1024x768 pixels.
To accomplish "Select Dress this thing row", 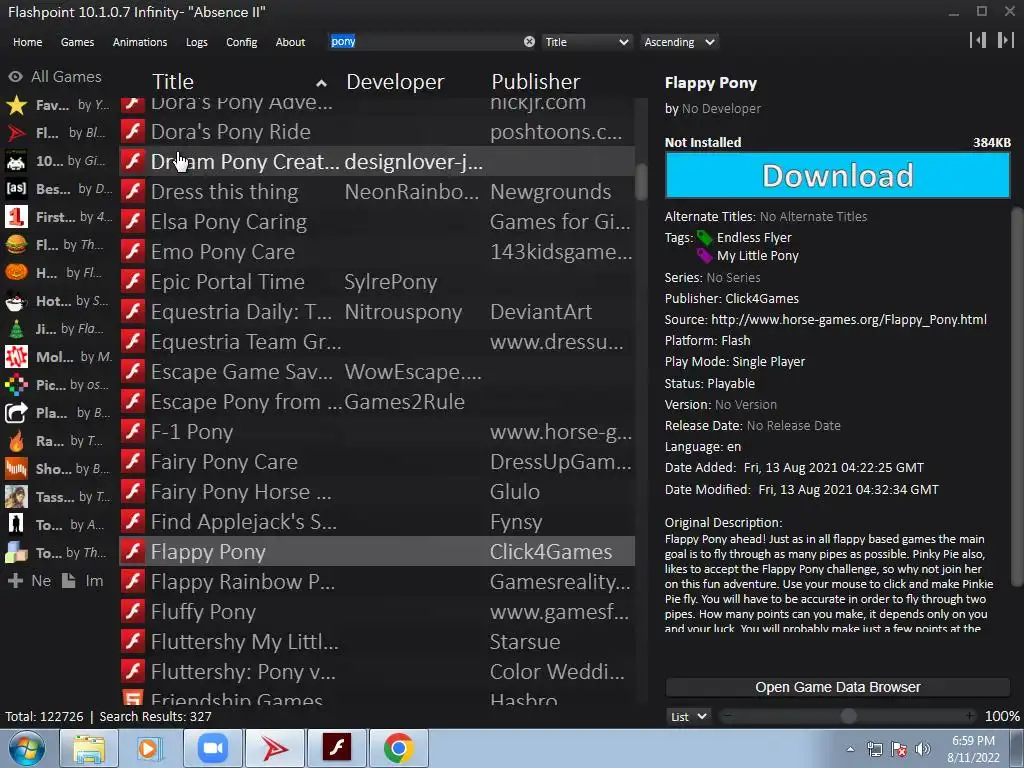I will pyautogui.click(x=377, y=192).
